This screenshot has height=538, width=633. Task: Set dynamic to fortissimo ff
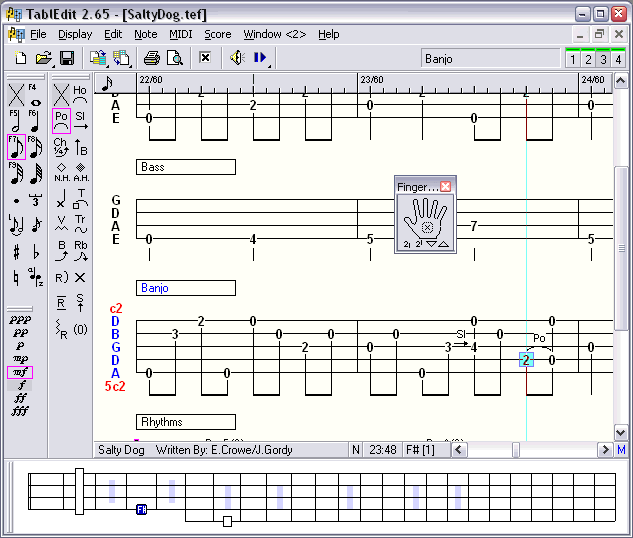click(x=20, y=398)
